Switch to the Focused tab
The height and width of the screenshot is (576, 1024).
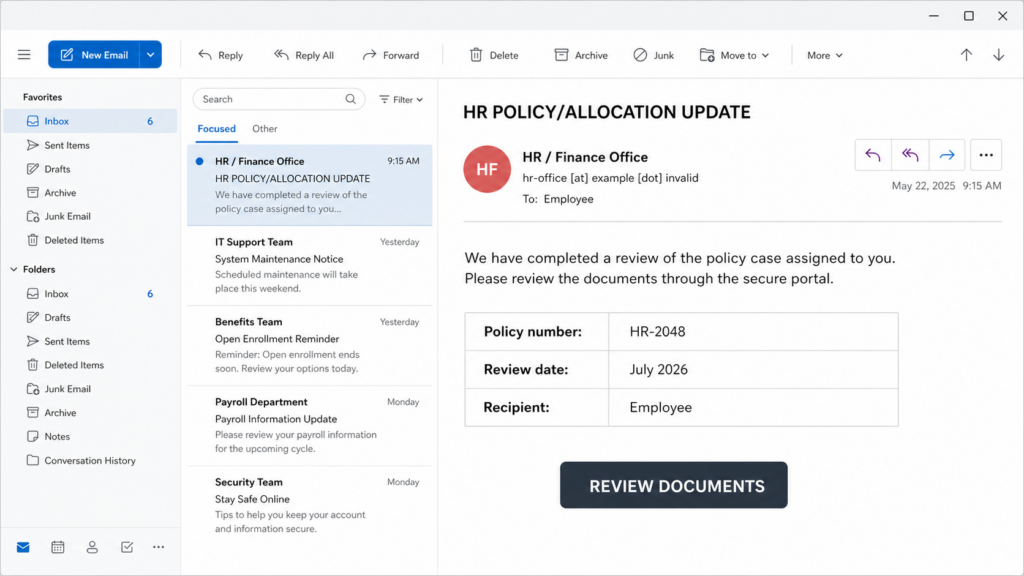[216, 129]
